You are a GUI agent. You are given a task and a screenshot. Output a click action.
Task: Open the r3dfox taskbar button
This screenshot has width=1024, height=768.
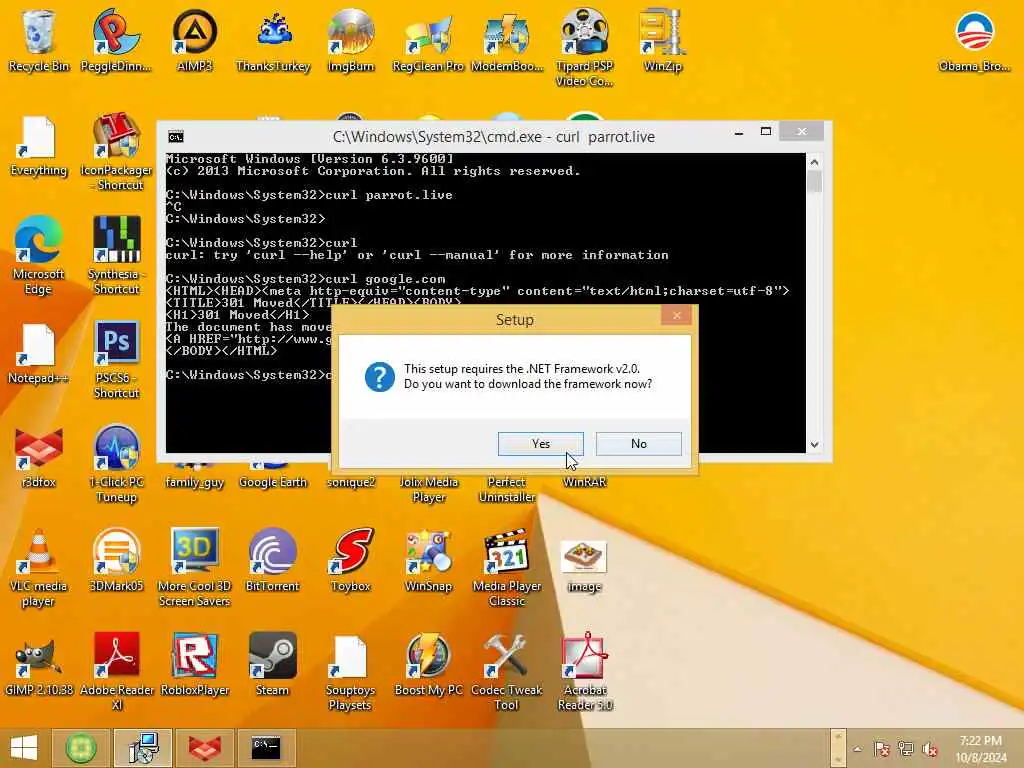pyautogui.click(x=204, y=748)
